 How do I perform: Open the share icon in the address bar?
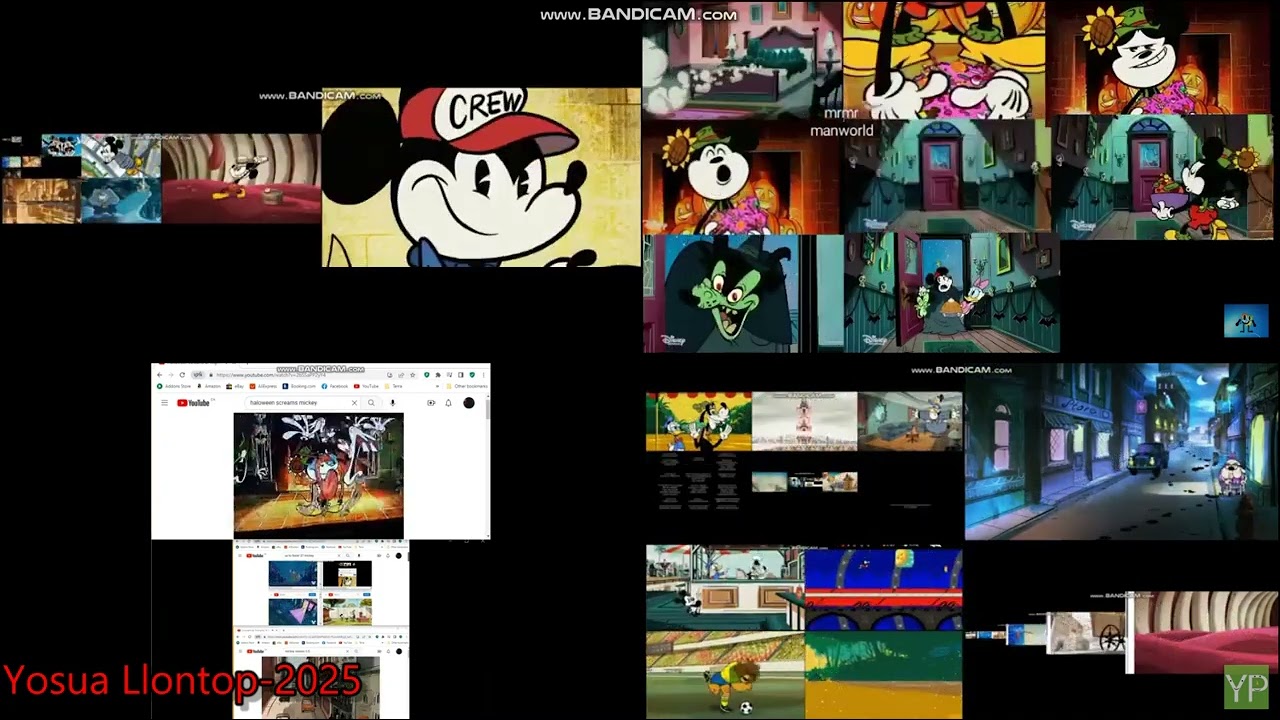click(401, 375)
